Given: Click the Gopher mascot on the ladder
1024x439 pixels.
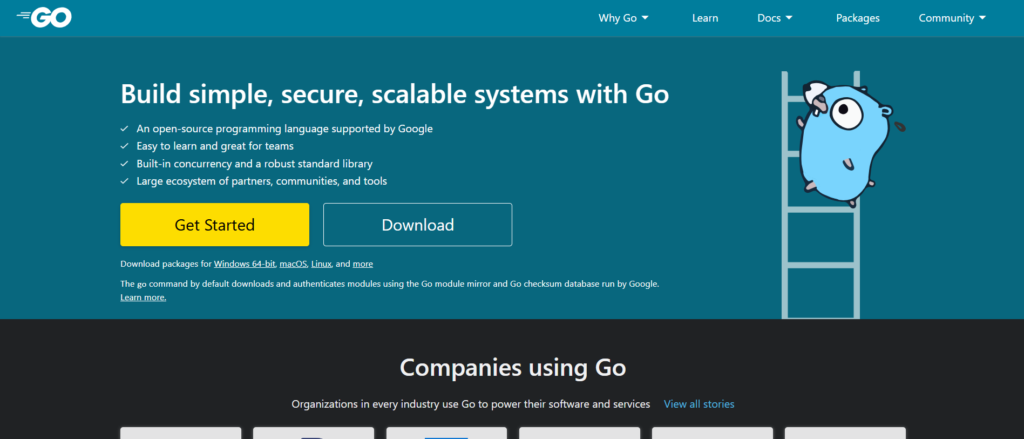Looking at the screenshot, I should 847,142.
